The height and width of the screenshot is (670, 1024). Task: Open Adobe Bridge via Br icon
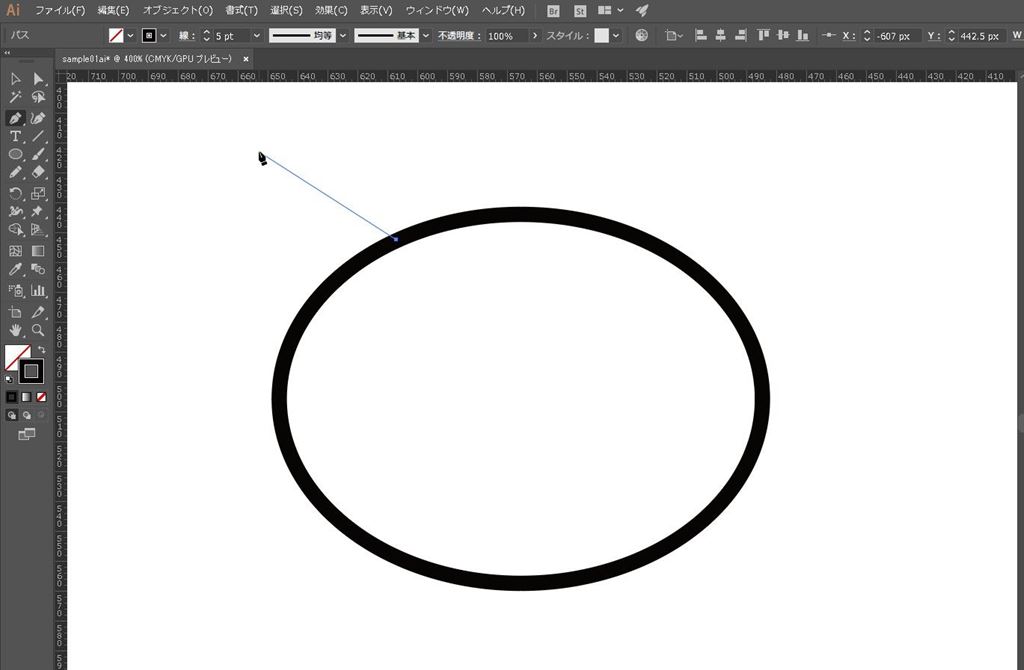click(x=554, y=10)
